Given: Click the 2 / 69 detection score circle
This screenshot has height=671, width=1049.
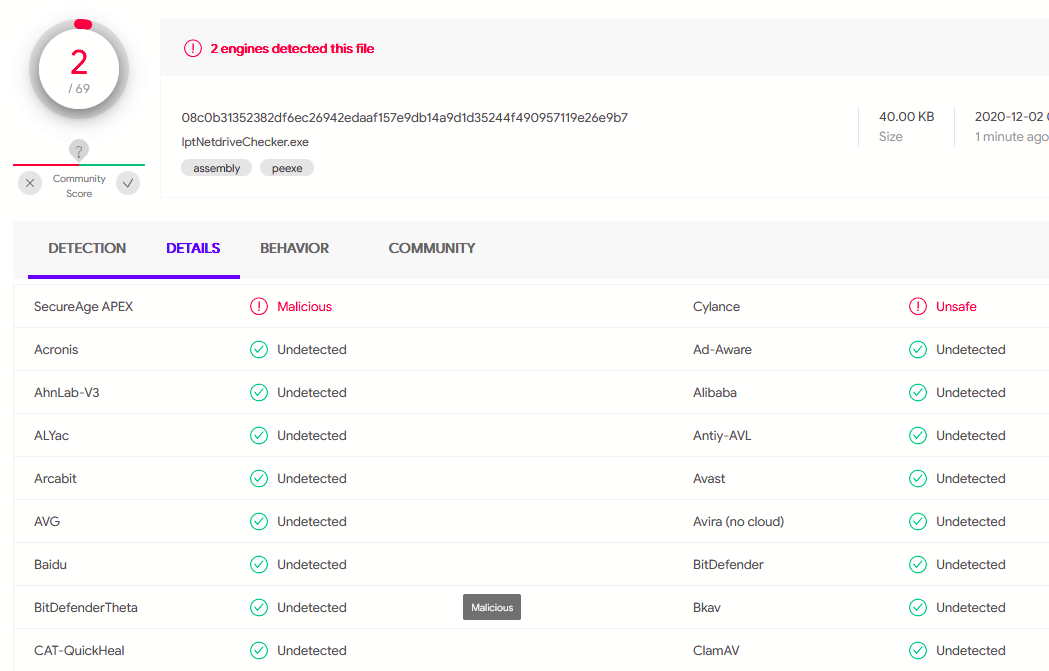Looking at the screenshot, I should point(79,70).
